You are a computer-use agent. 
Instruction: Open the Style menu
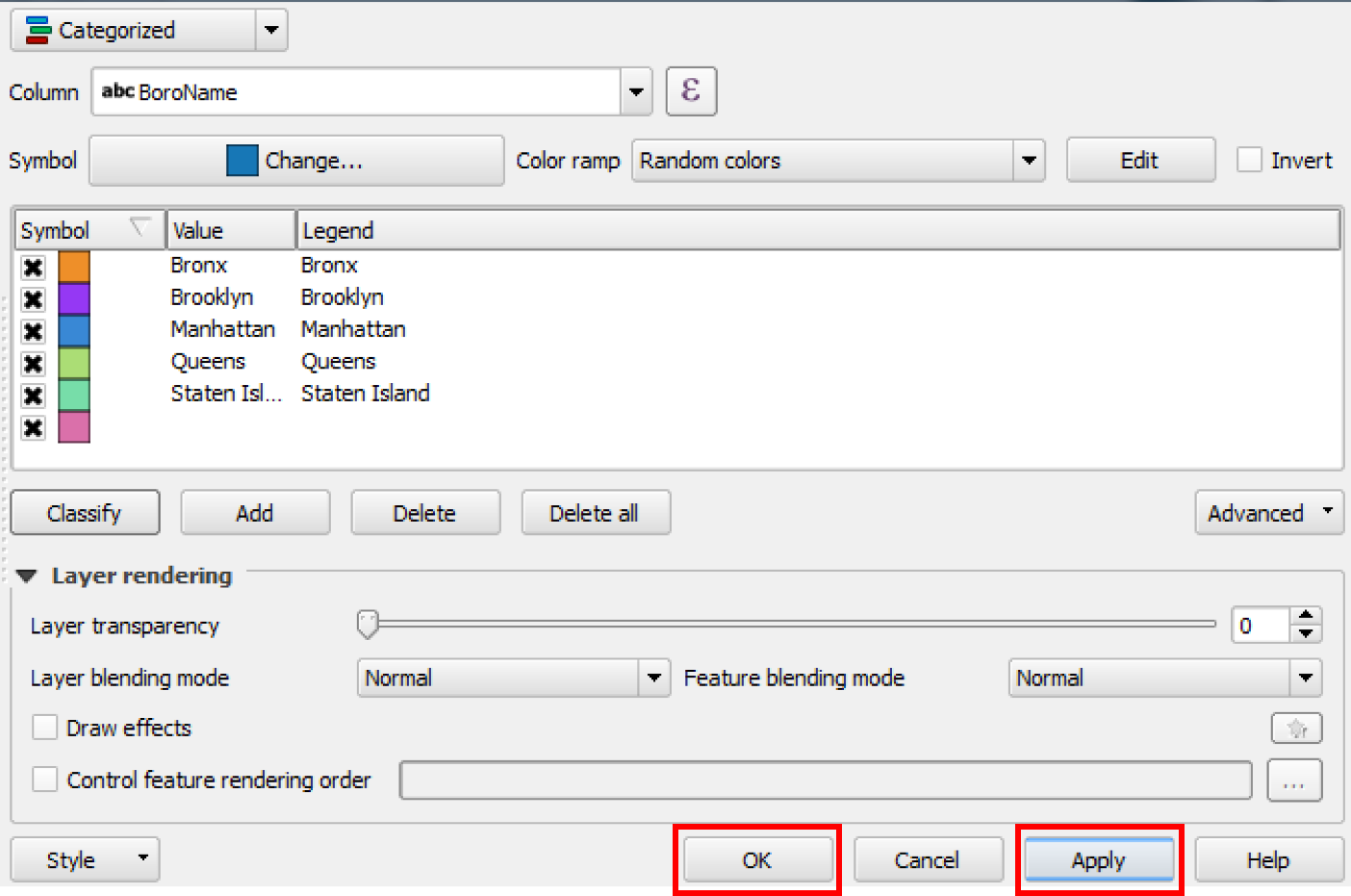click(84, 859)
